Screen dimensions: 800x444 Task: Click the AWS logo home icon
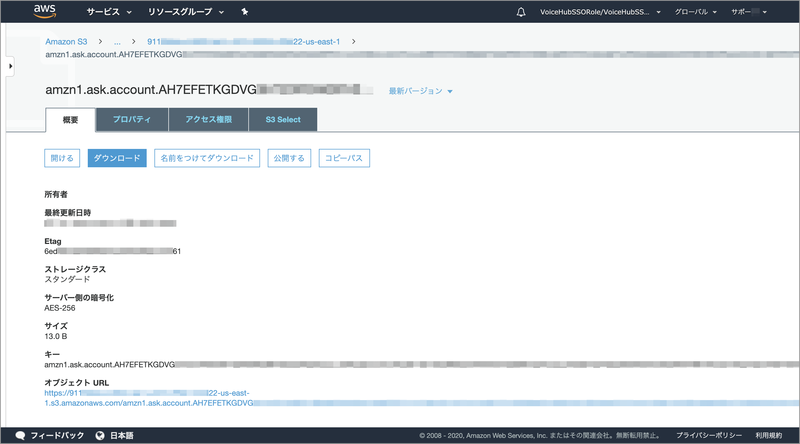click(x=44, y=11)
